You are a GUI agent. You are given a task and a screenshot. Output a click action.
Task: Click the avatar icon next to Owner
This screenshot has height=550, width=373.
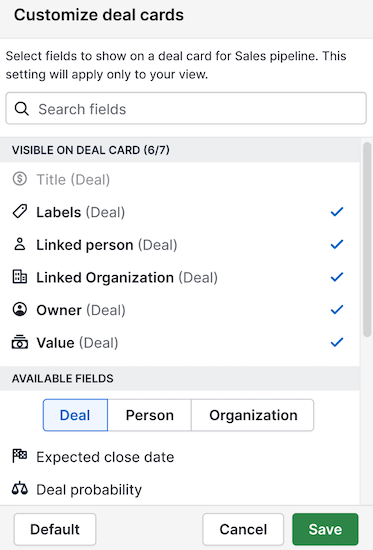point(20,309)
